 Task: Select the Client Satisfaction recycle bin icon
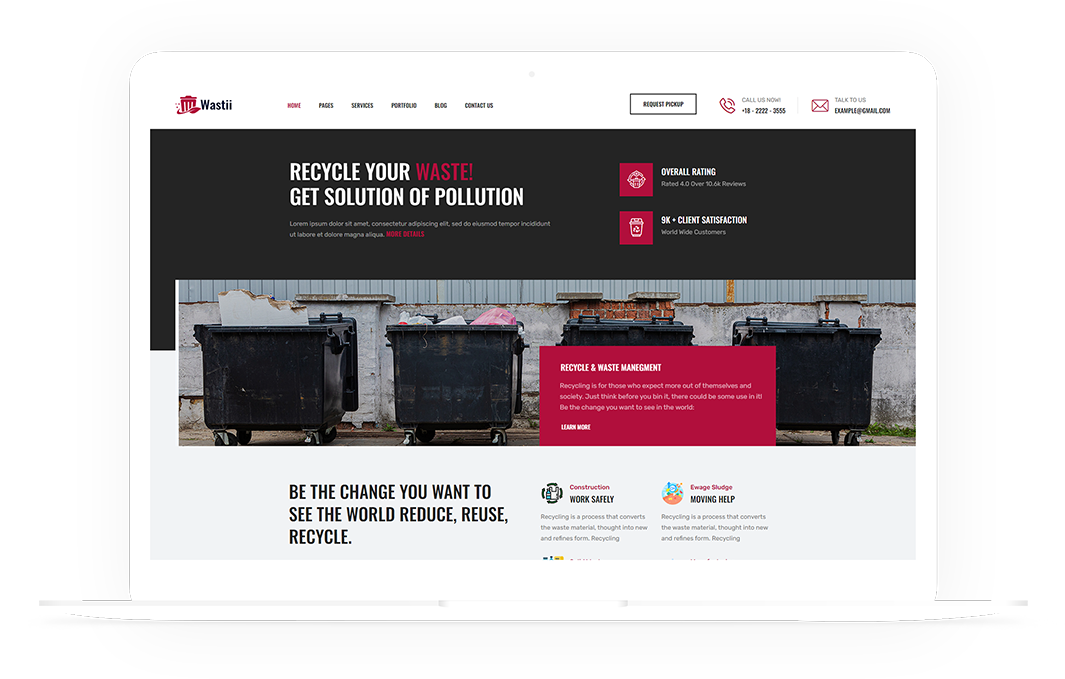pyautogui.click(x=636, y=227)
